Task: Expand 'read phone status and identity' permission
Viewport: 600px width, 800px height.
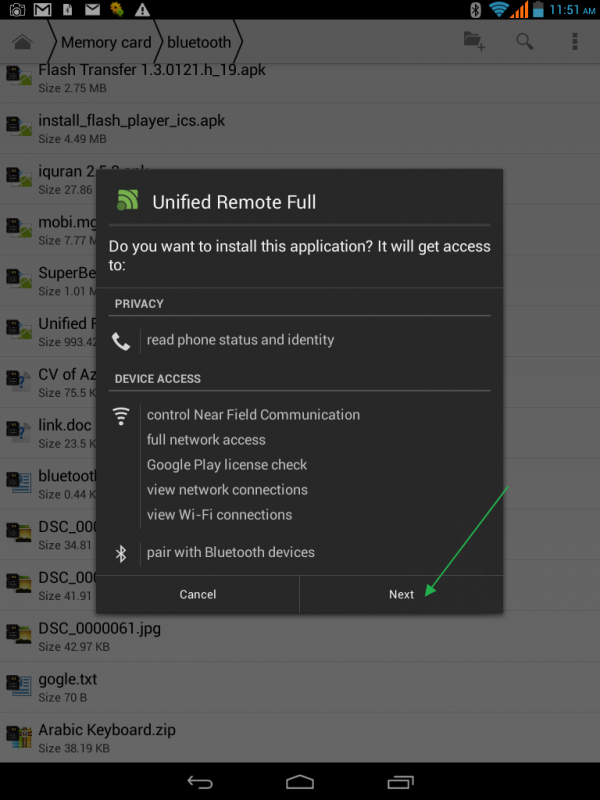Action: click(x=240, y=340)
